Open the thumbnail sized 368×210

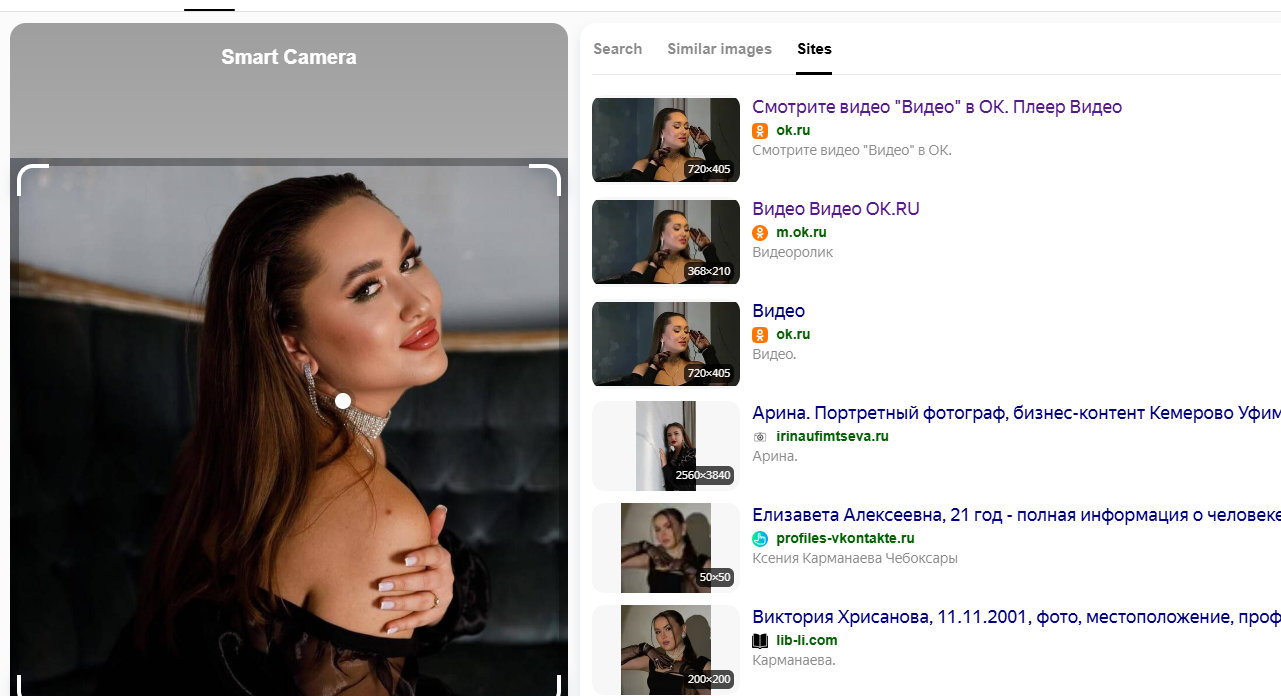click(x=666, y=242)
